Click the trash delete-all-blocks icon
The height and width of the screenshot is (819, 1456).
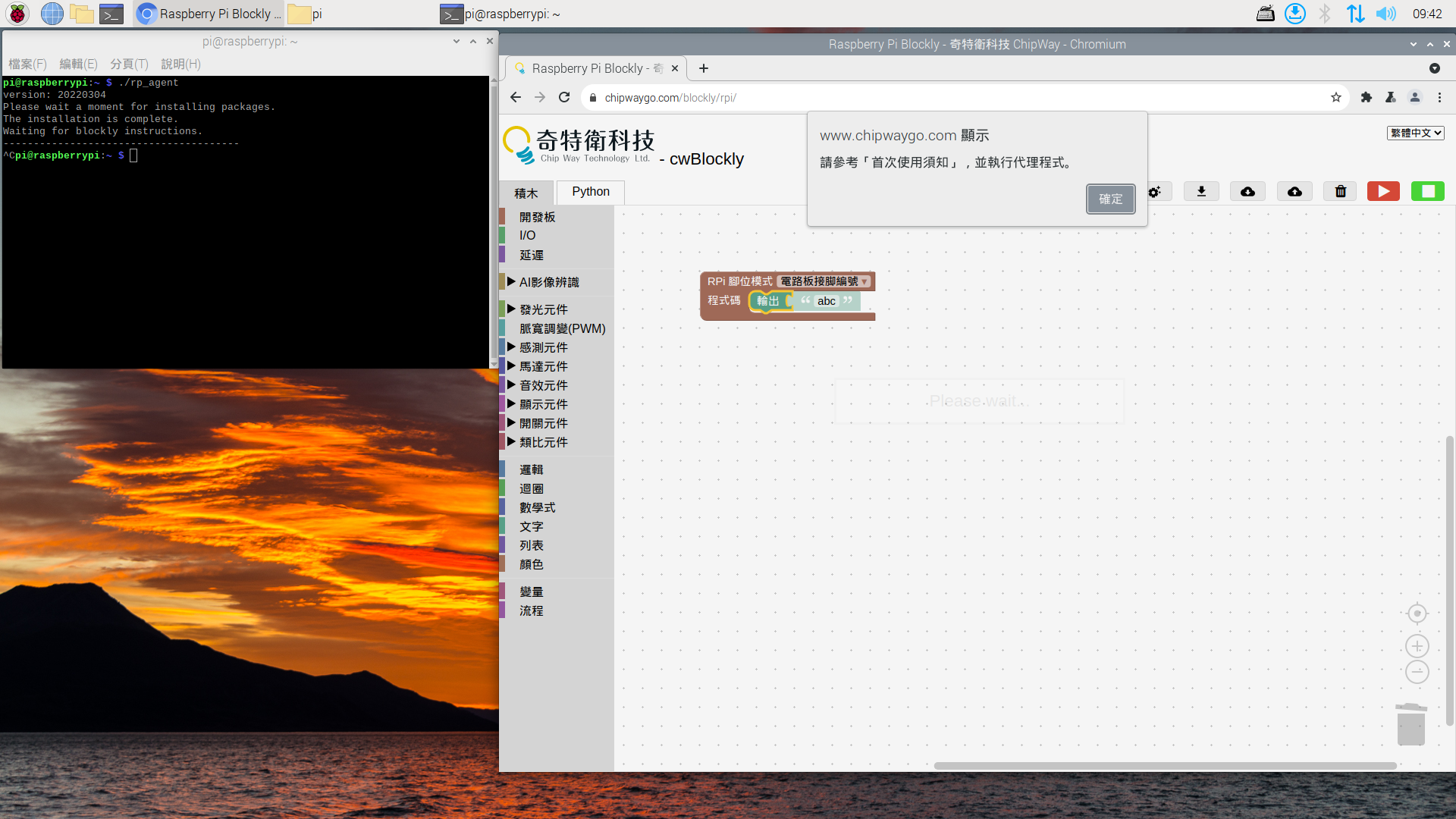click(1340, 192)
